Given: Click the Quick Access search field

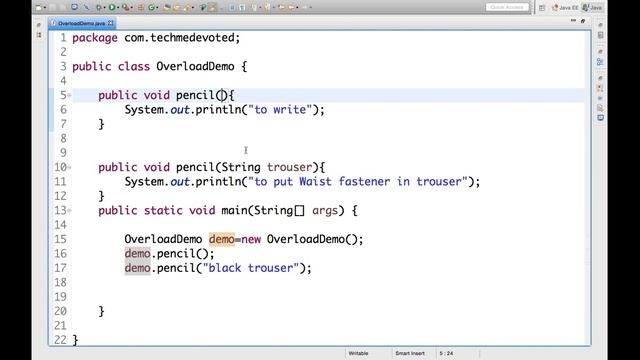Looking at the screenshot, I should pyautogui.click(x=507, y=7).
